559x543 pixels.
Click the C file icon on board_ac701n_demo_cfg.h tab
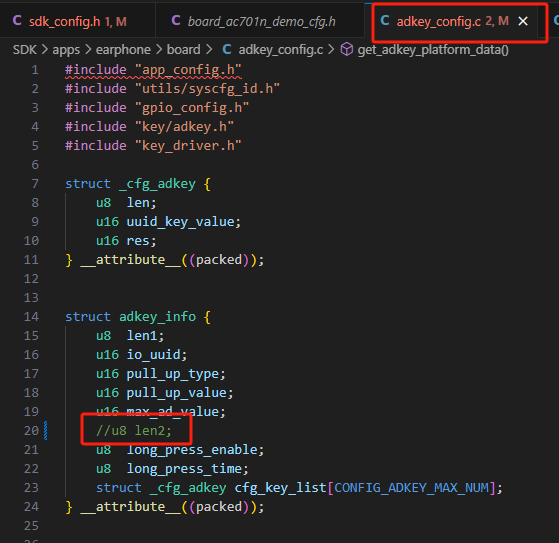(x=176, y=21)
